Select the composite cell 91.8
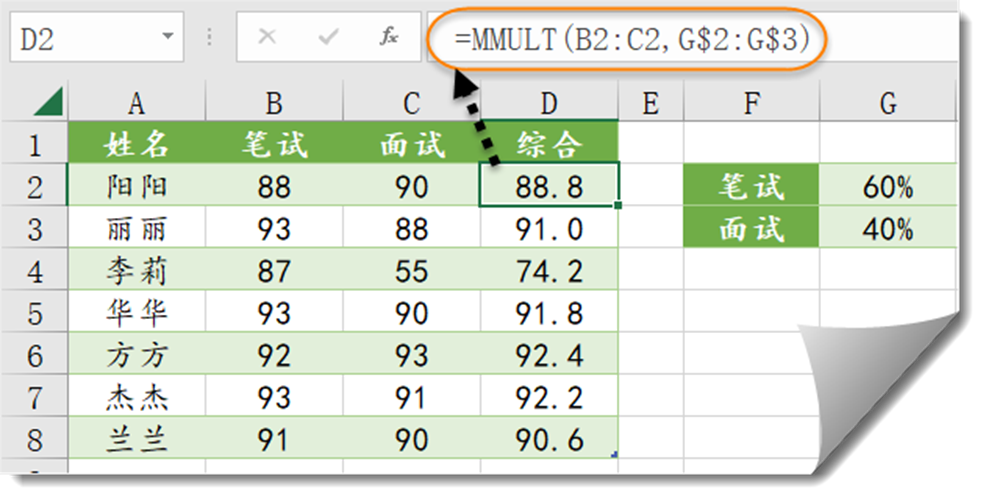 point(549,312)
